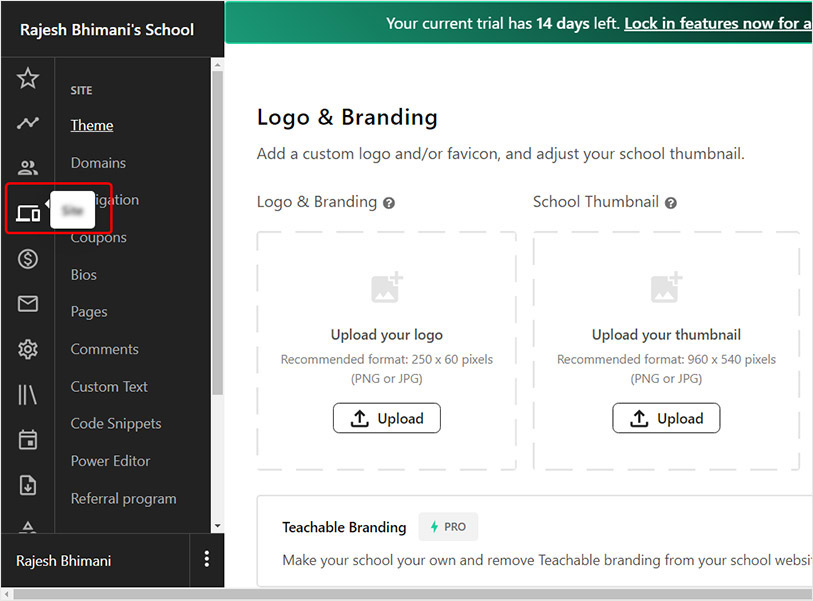Click Upload button under Upload your logo
The image size is (813, 601).
[387, 418]
